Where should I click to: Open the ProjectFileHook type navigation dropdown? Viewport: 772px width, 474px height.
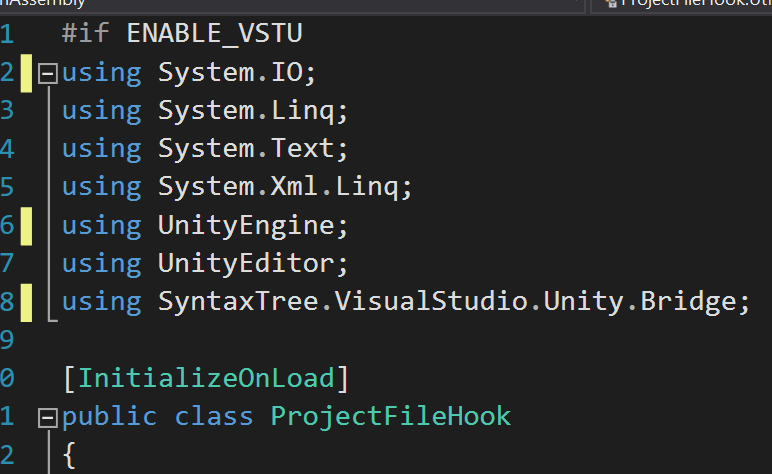tap(682, 4)
